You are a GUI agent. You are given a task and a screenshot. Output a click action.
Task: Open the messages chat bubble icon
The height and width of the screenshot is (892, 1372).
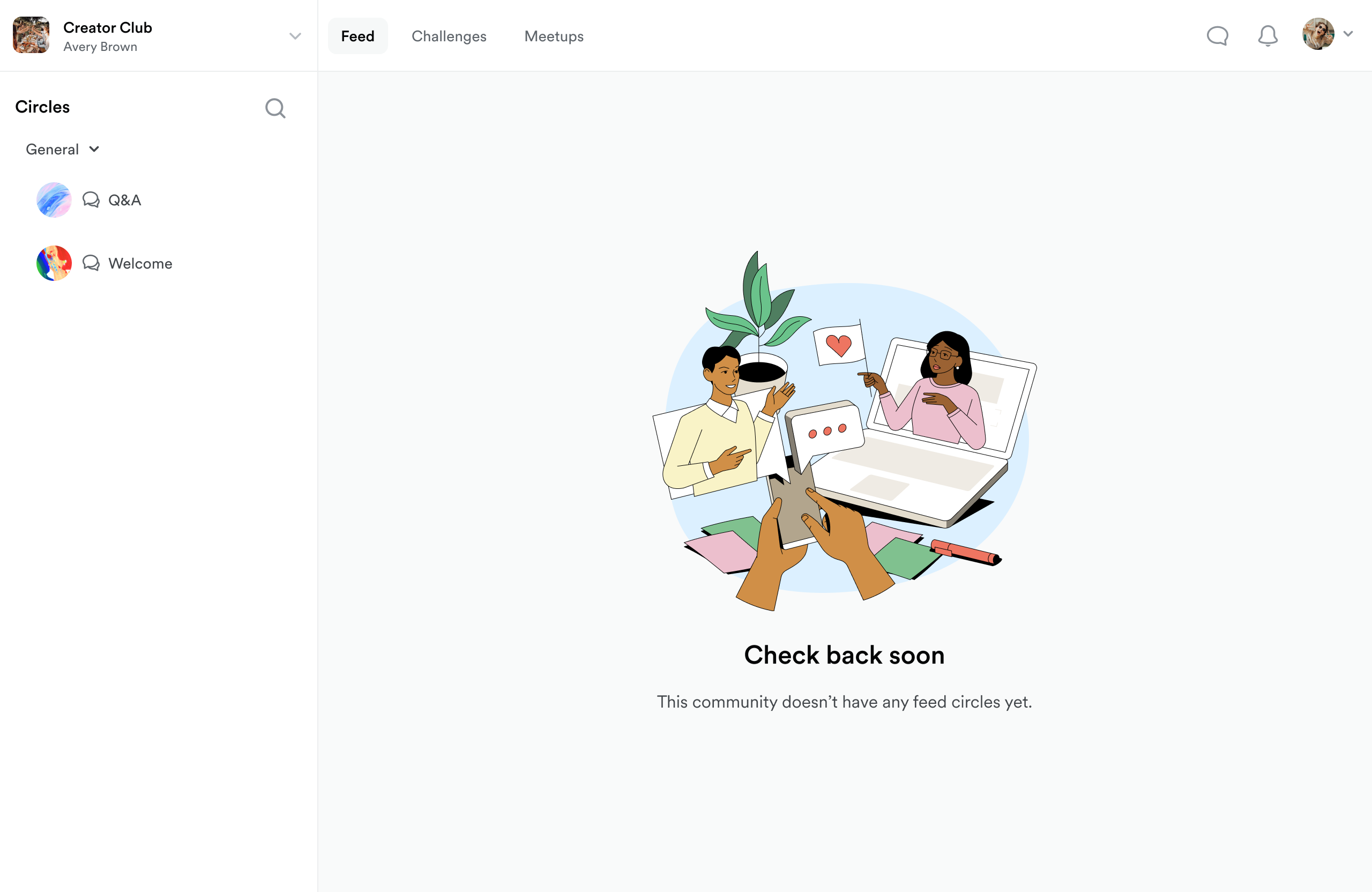pyautogui.click(x=1217, y=36)
